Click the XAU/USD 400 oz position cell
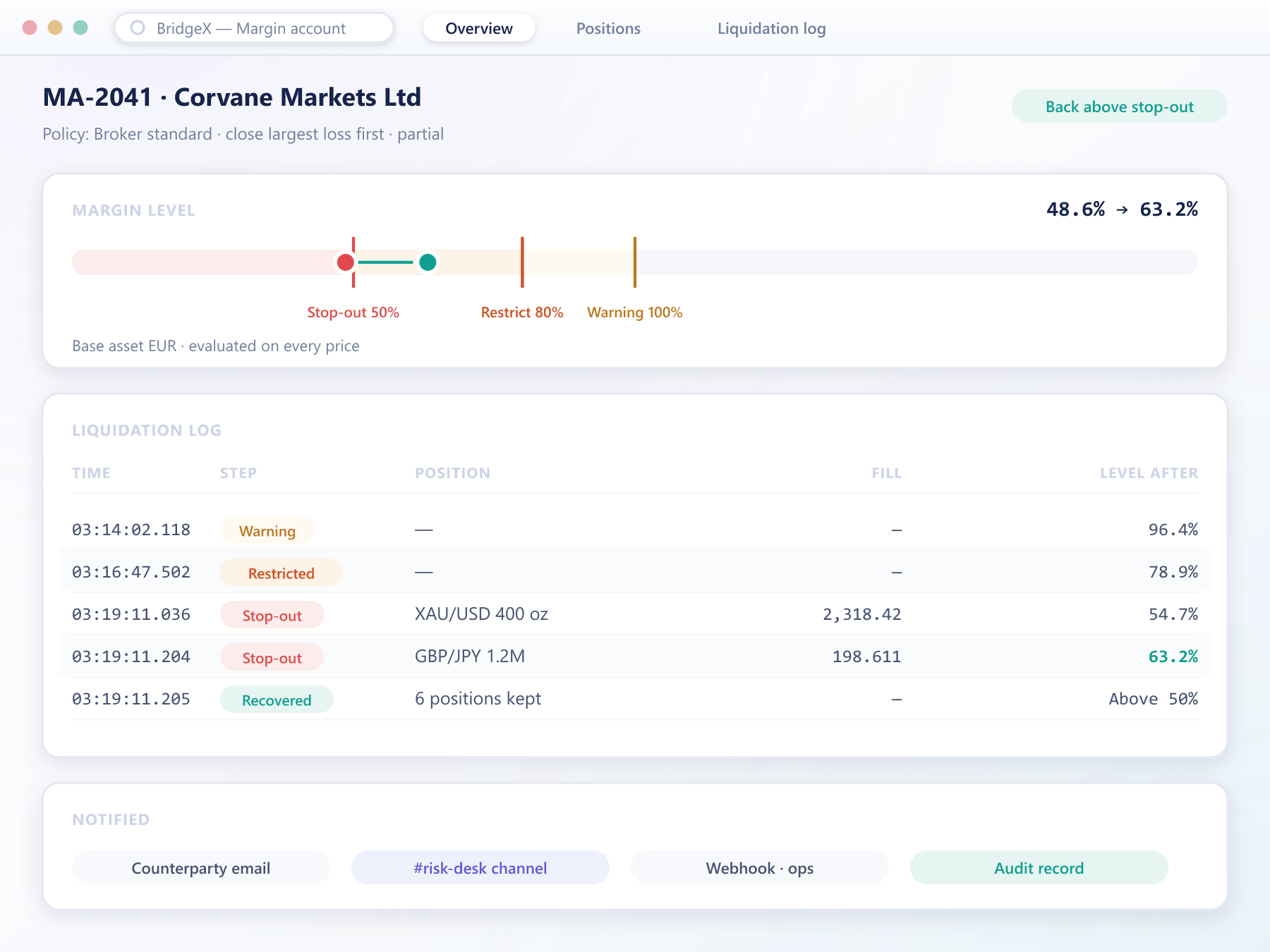 (x=481, y=614)
